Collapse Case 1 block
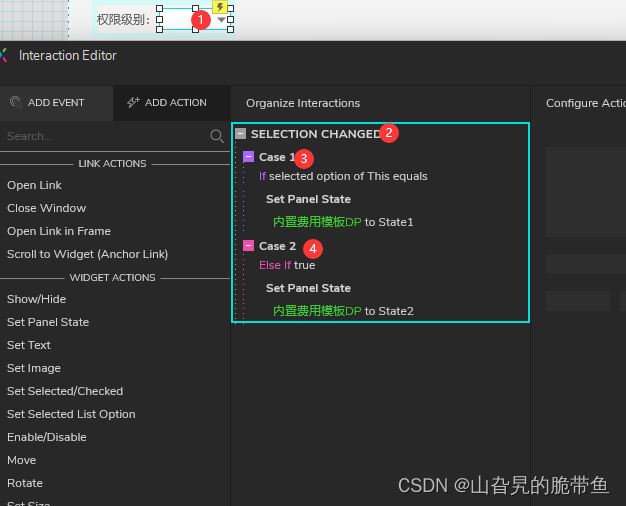Screen dimensions: 626x506 click(x=248, y=157)
